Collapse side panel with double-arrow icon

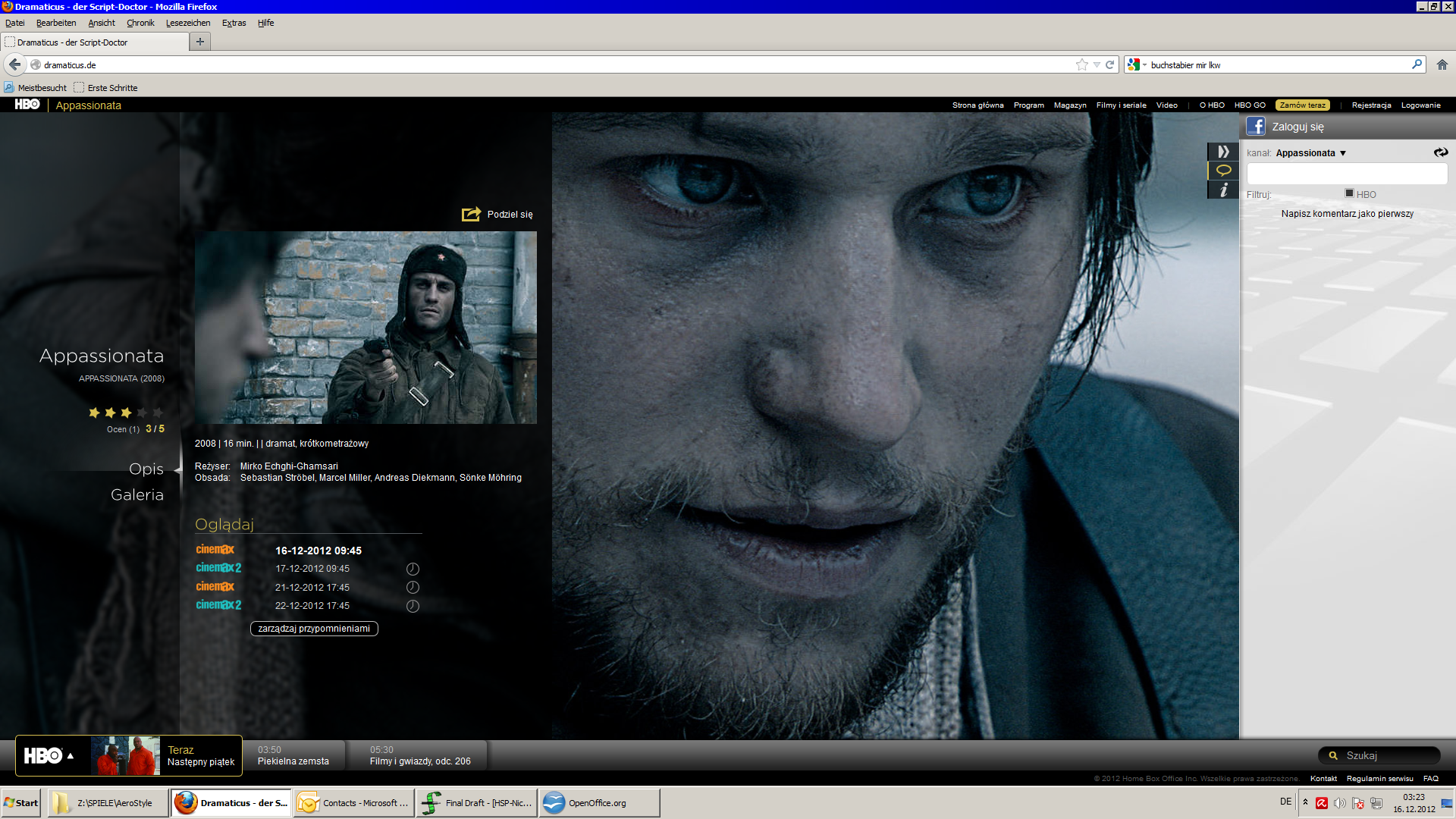(1222, 152)
